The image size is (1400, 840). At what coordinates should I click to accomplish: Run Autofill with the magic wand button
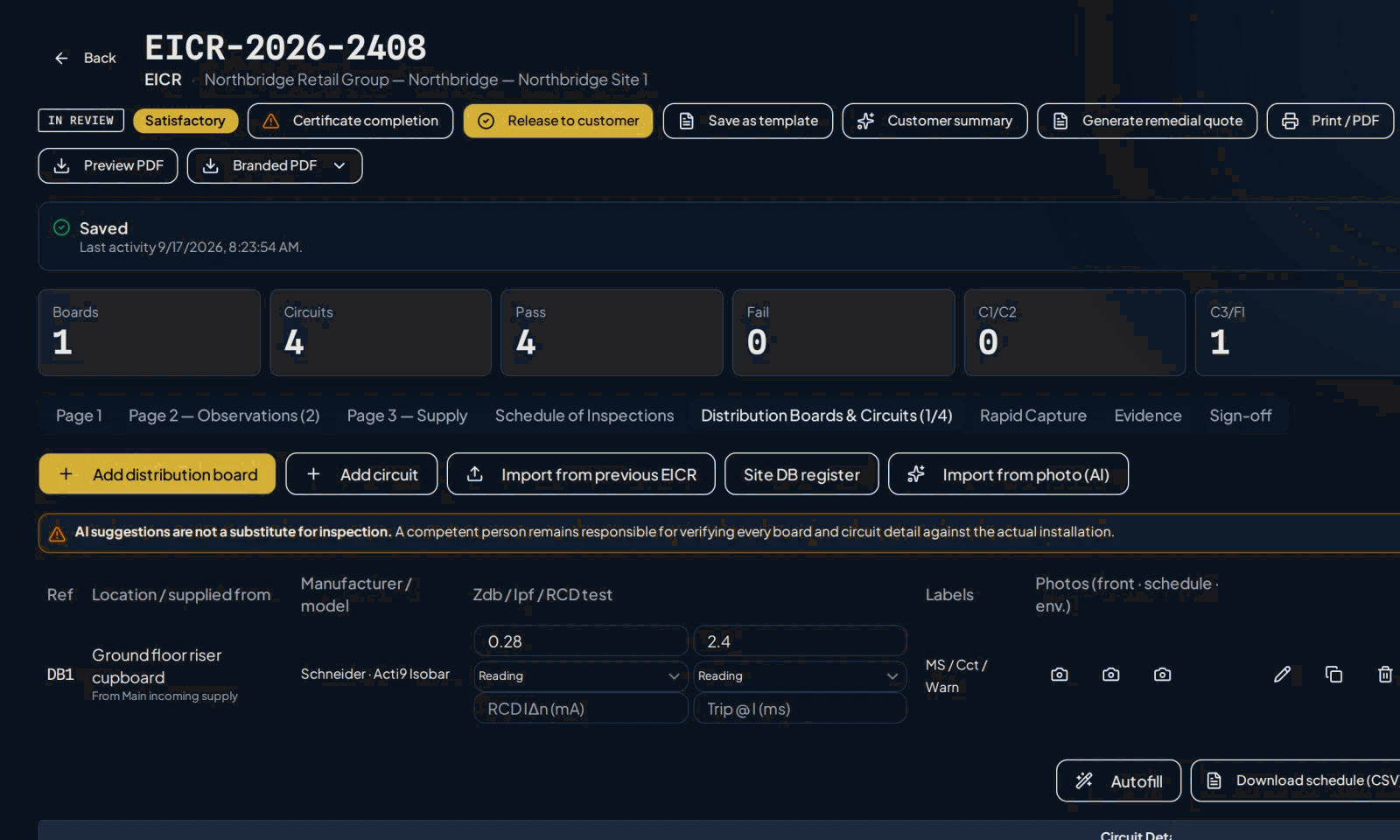pos(1118,780)
